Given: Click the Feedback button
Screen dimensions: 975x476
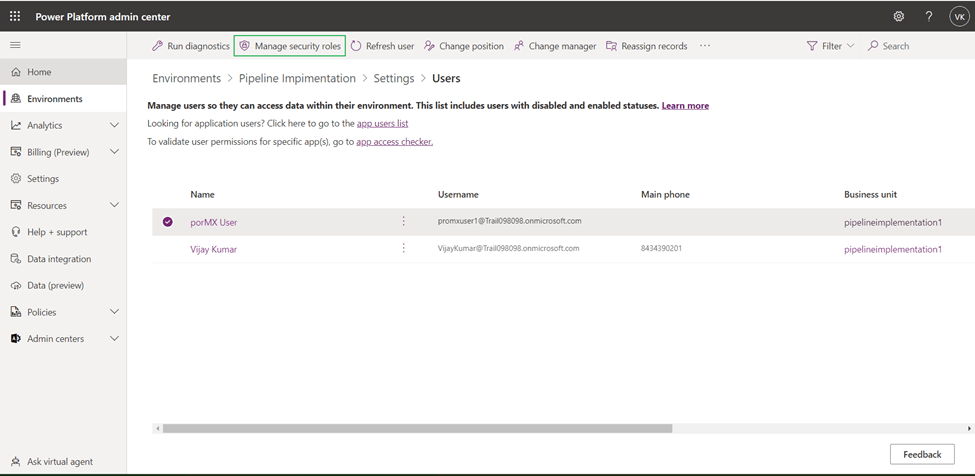Looking at the screenshot, I should tap(921, 454).
